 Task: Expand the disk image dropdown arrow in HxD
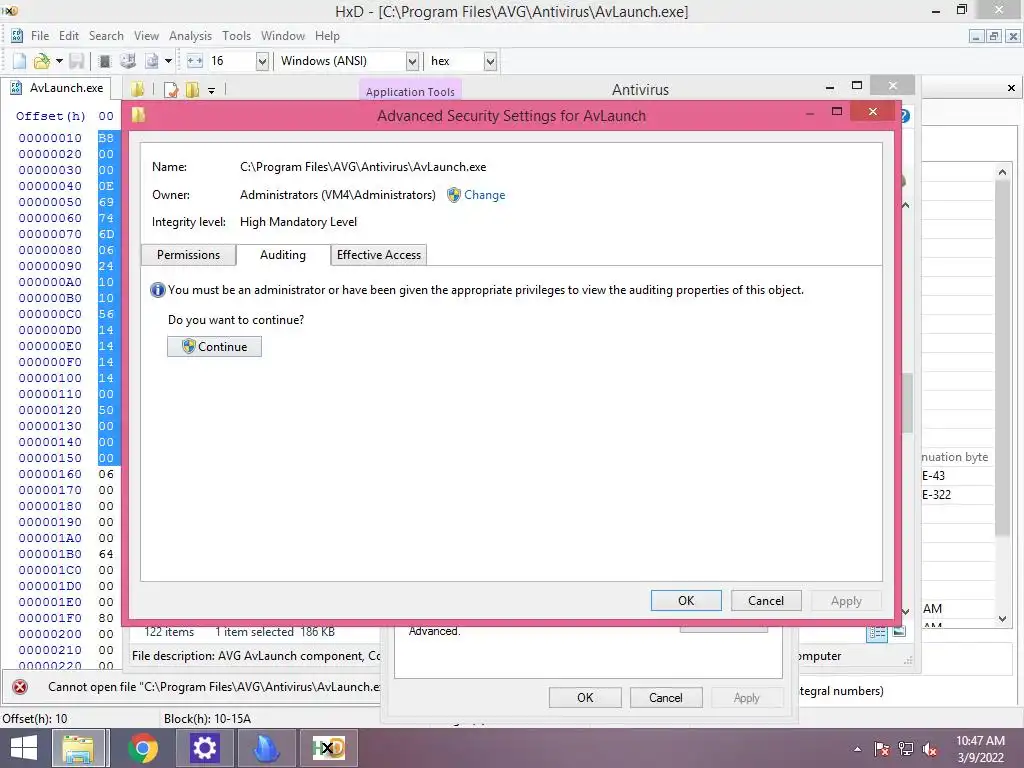click(x=168, y=61)
